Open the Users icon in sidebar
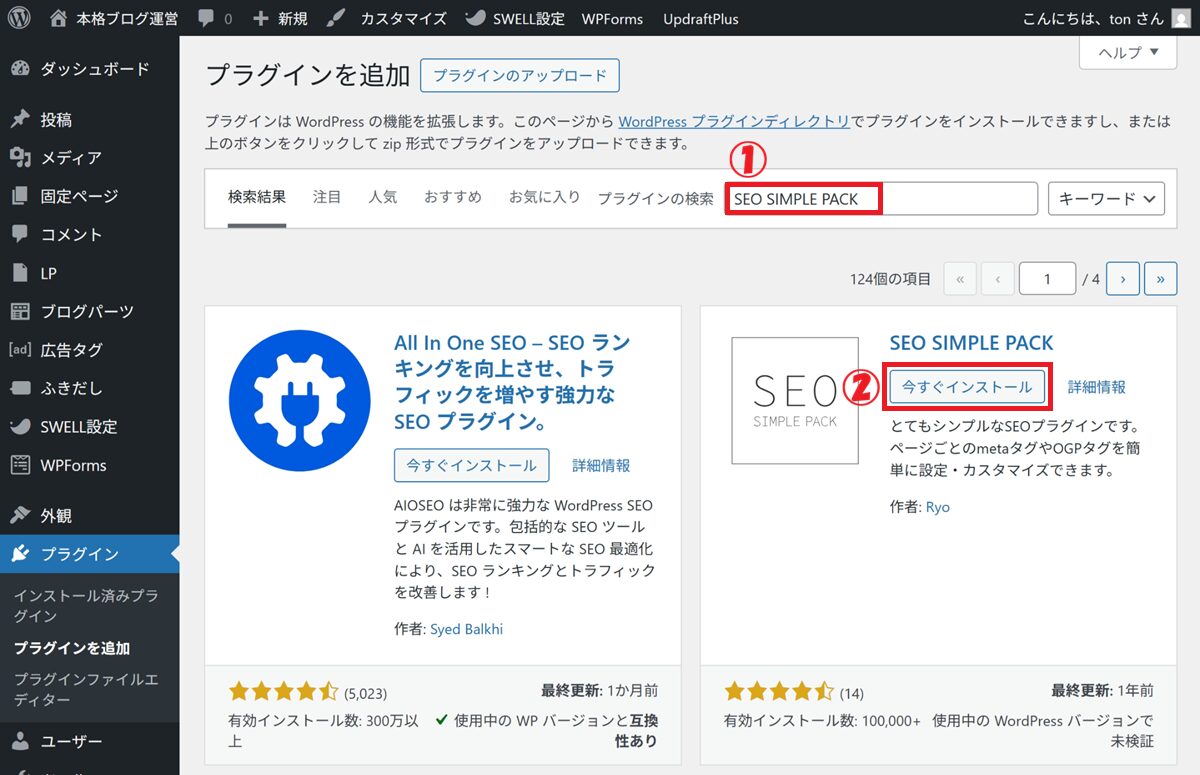 pos(19,742)
